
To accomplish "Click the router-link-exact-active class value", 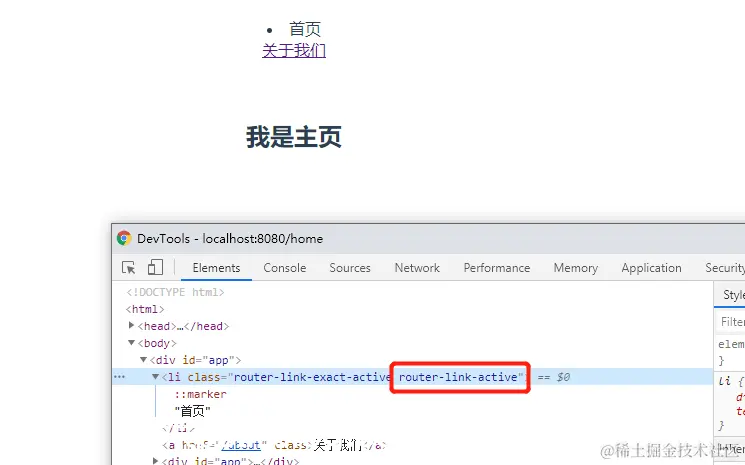I will point(312,377).
